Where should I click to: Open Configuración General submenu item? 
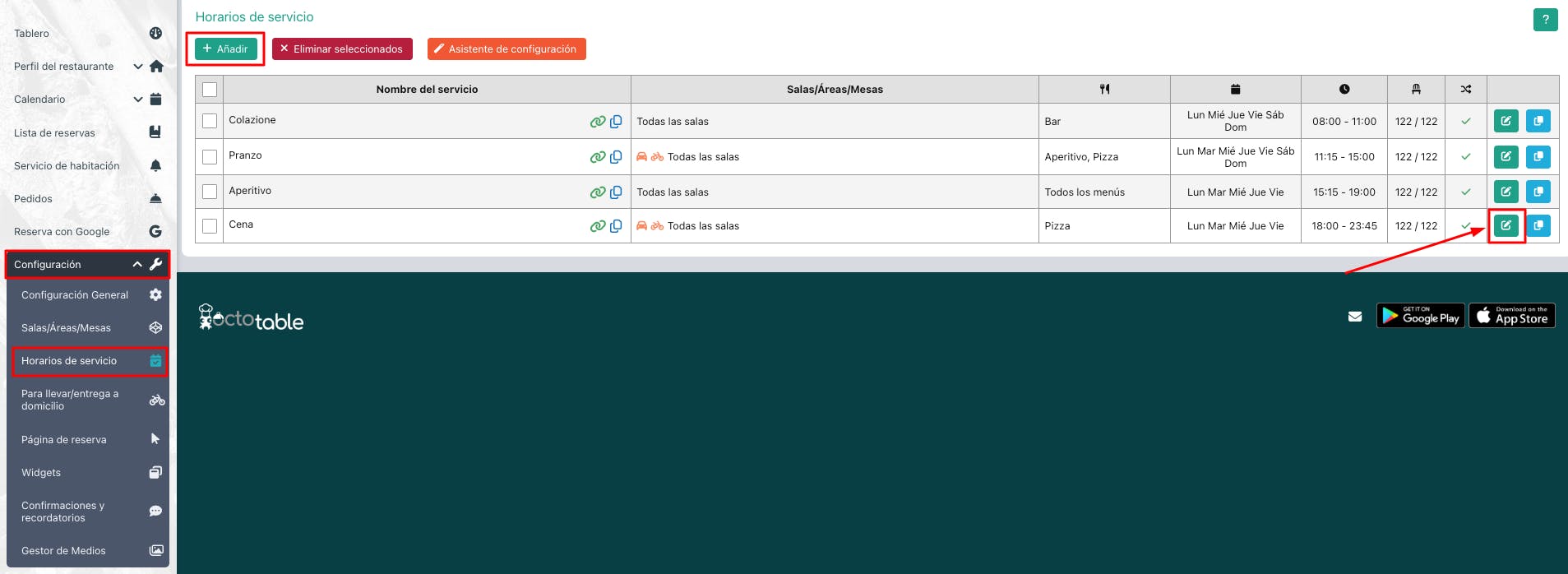coord(88,294)
